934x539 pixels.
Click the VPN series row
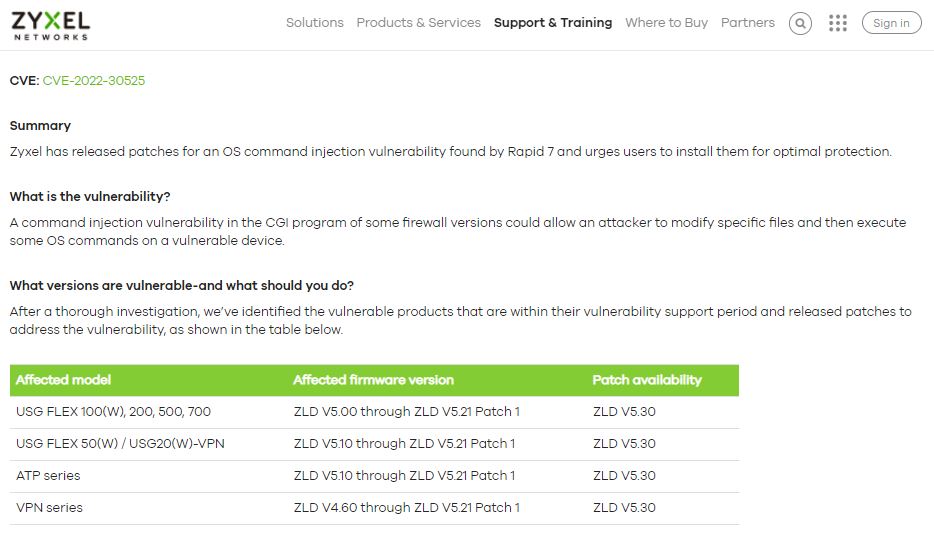coord(374,508)
